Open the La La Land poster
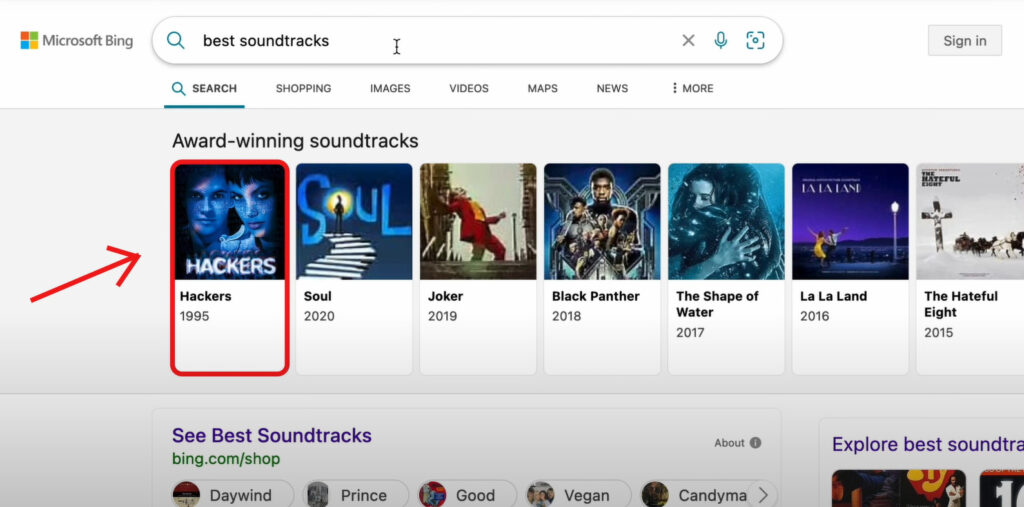The width and height of the screenshot is (1024, 507). 850,222
